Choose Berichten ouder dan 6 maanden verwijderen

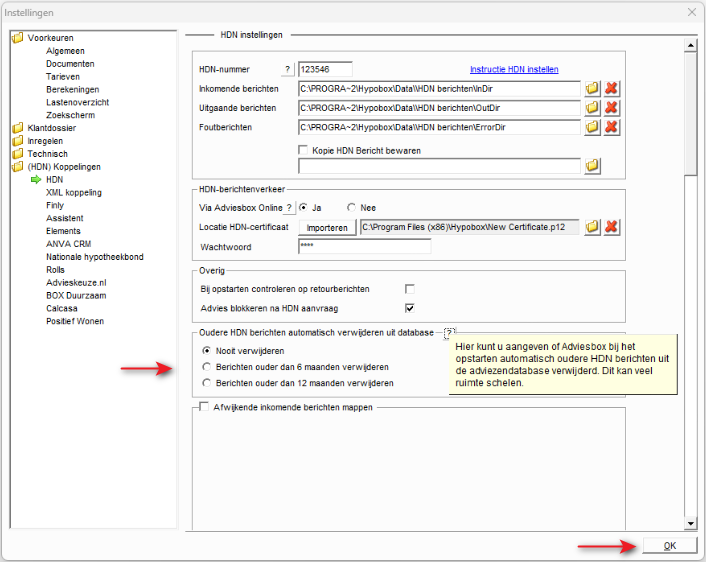[x=207, y=367]
